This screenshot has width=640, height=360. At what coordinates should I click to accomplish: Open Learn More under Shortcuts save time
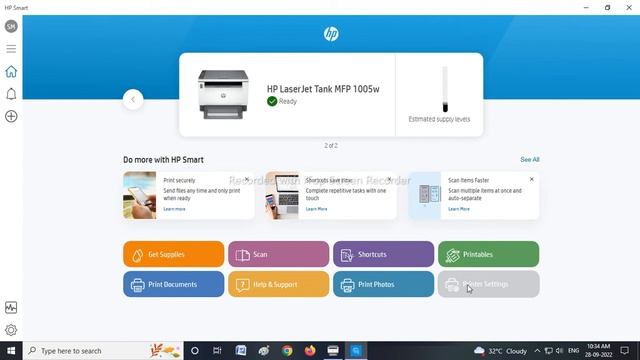(x=316, y=209)
